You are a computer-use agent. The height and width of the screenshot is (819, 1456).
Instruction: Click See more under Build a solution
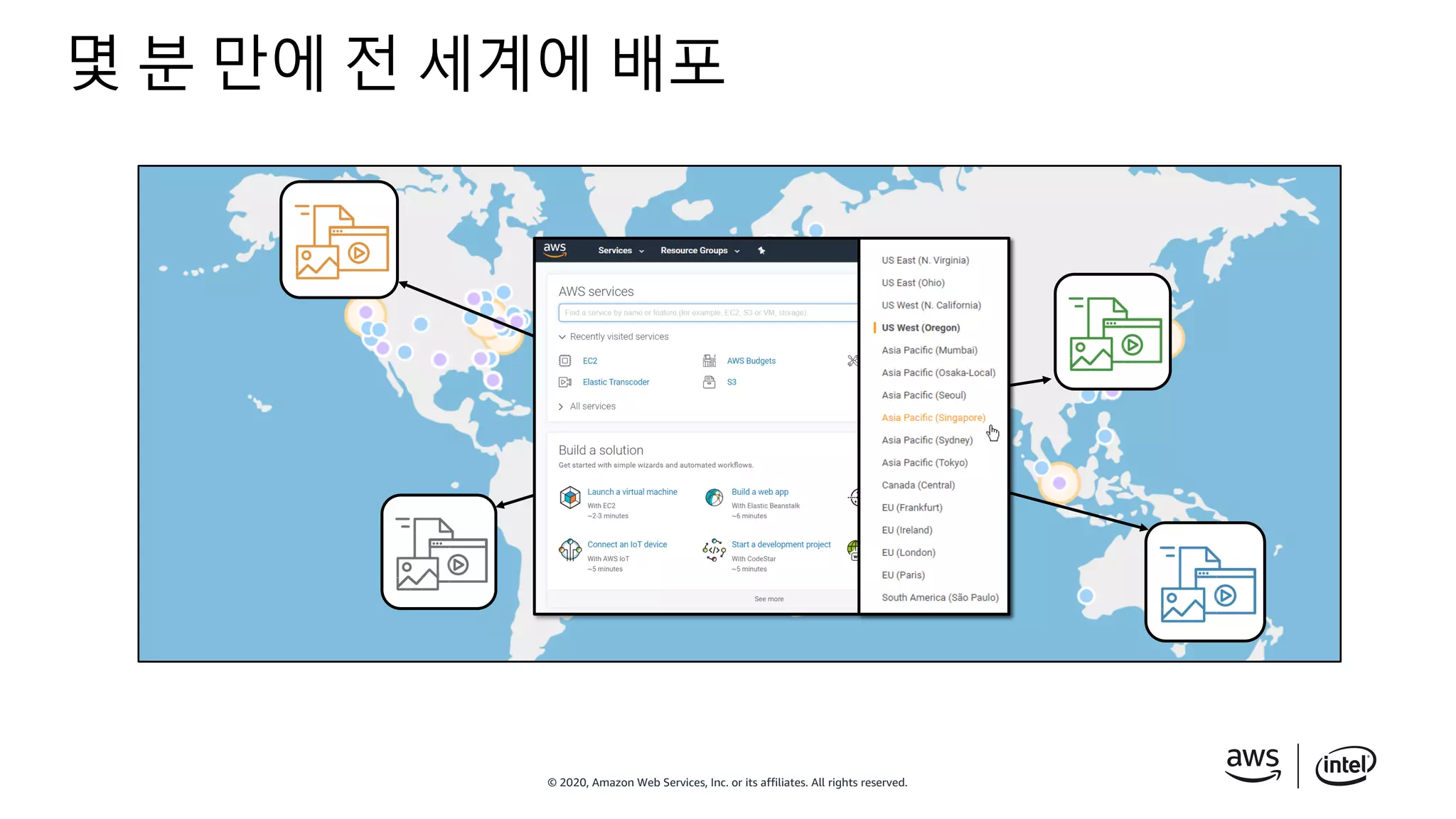click(769, 599)
